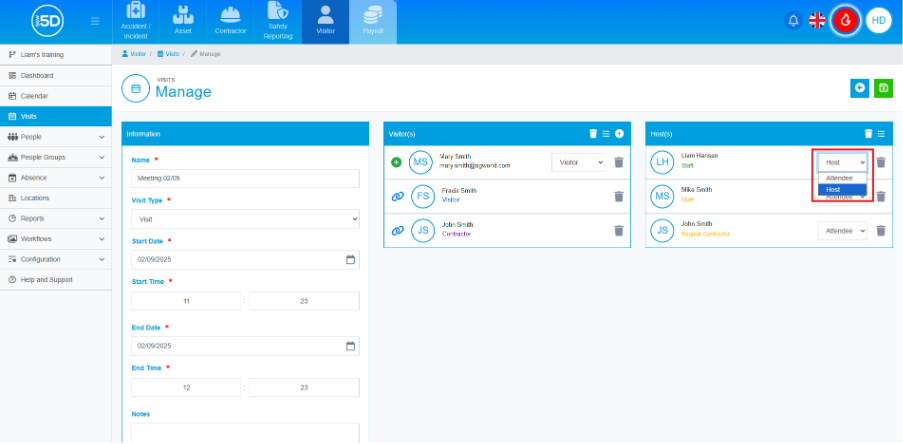Click the Notes text area
Viewport: 903px width, 444px height.
click(245, 433)
